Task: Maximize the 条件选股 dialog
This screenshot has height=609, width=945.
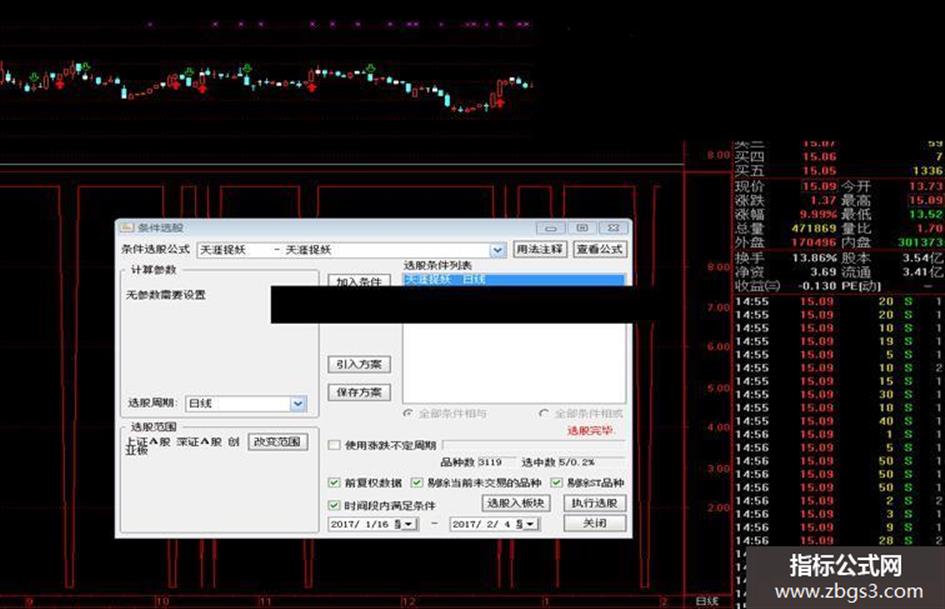Action: pos(582,228)
